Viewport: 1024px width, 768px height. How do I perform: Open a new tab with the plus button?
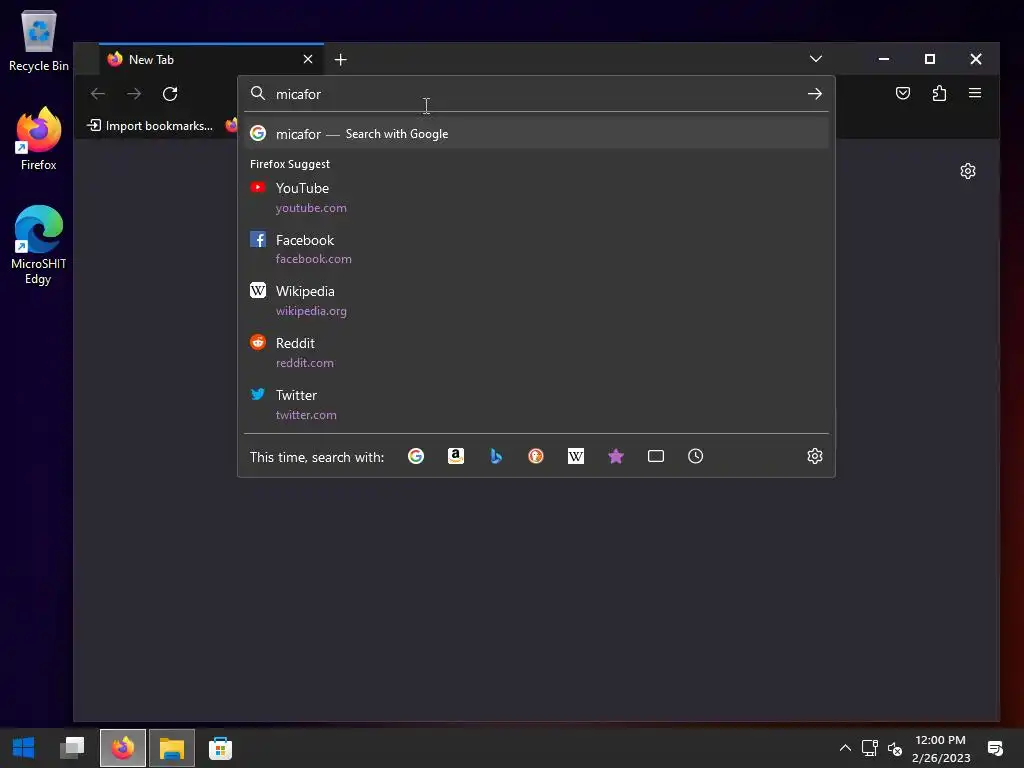pos(340,59)
